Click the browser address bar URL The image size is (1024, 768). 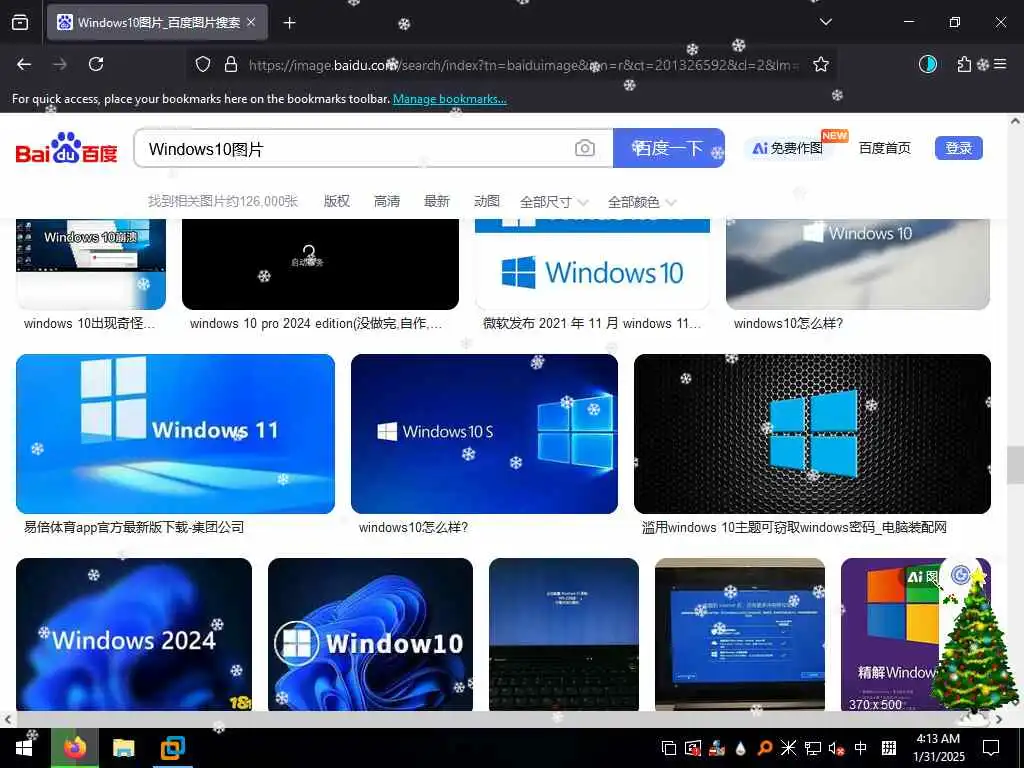[x=522, y=65]
